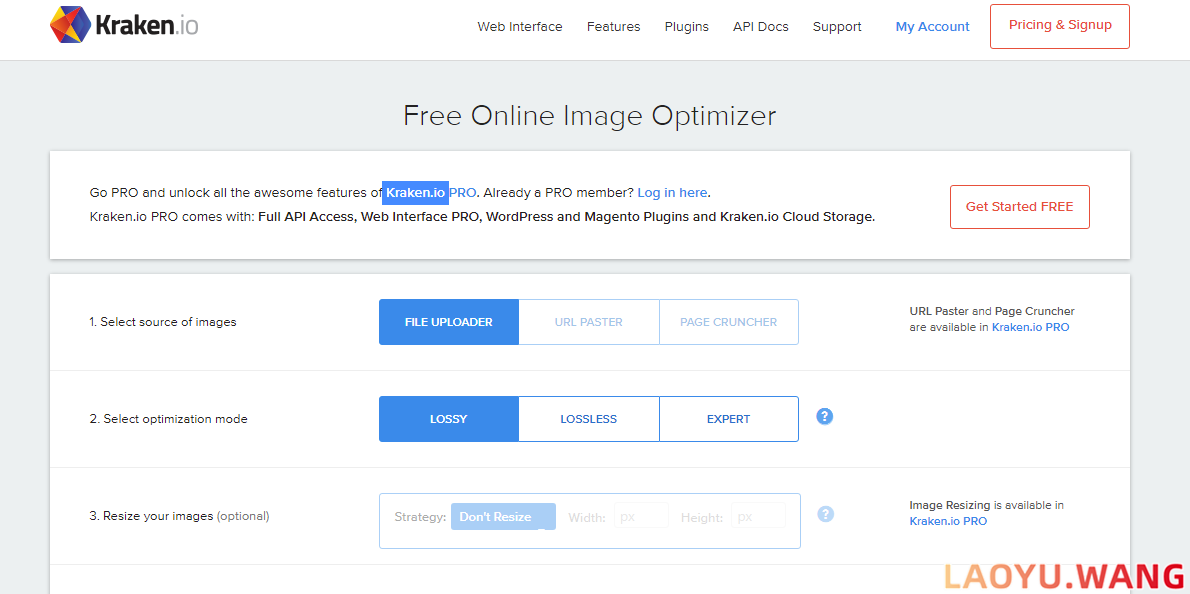Select FILE UPLOADER source
Image resolution: width=1190 pixels, height=594 pixels.
click(449, 322)
